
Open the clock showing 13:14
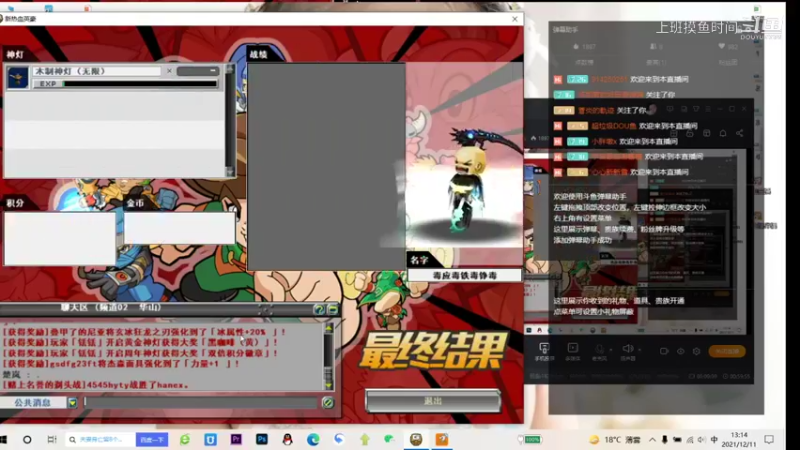click(739, 439)
